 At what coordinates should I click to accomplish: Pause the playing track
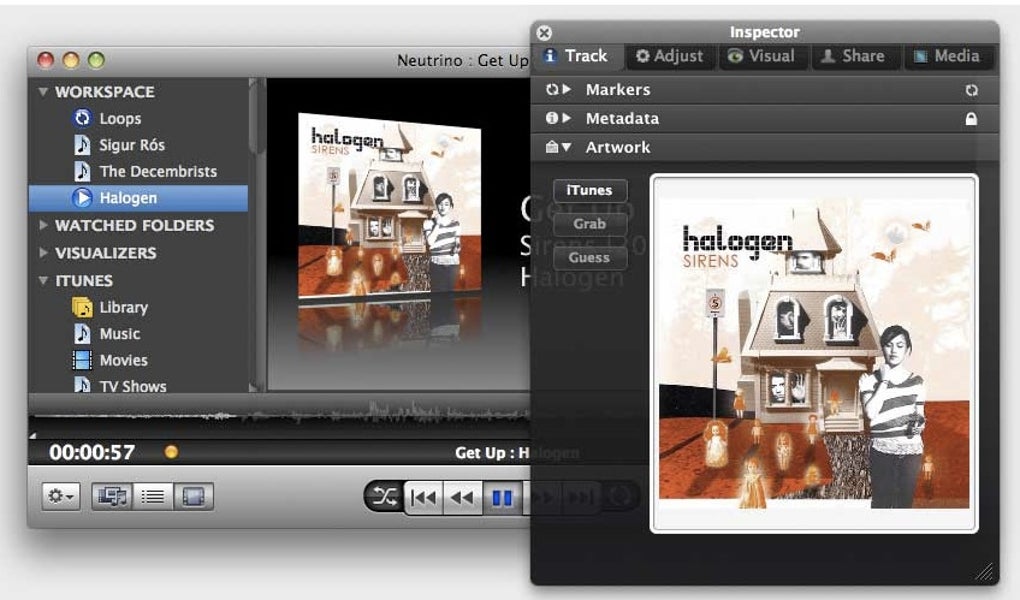coord(502,498)
